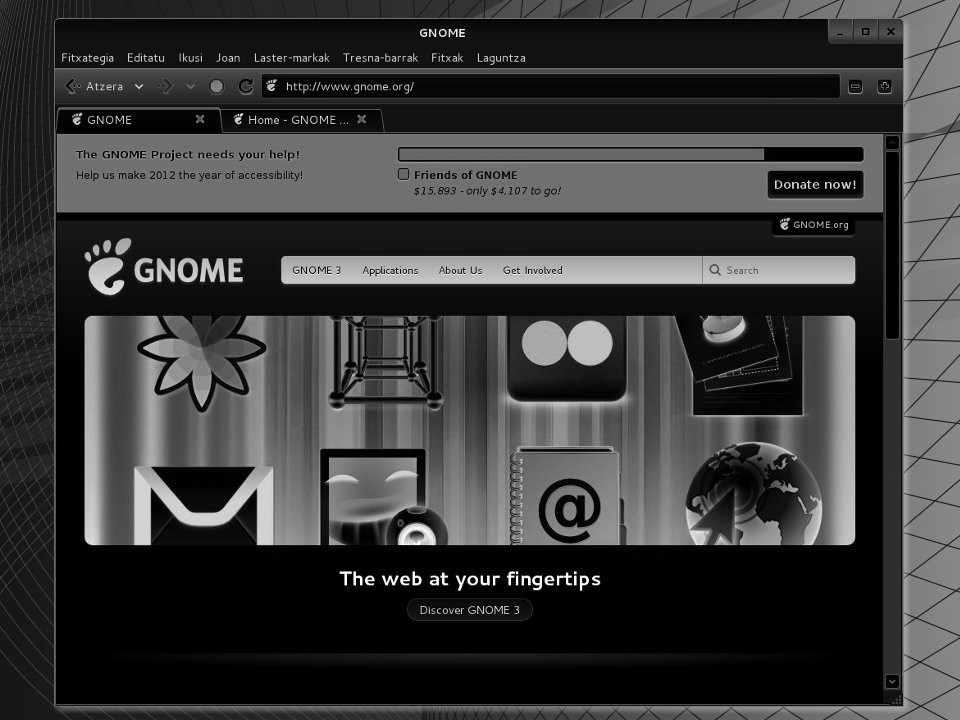Image resolution: width=960 pixels, height=720 pixels.
Task: Open the Ikusi menu
Action: [x=190, y=58]
